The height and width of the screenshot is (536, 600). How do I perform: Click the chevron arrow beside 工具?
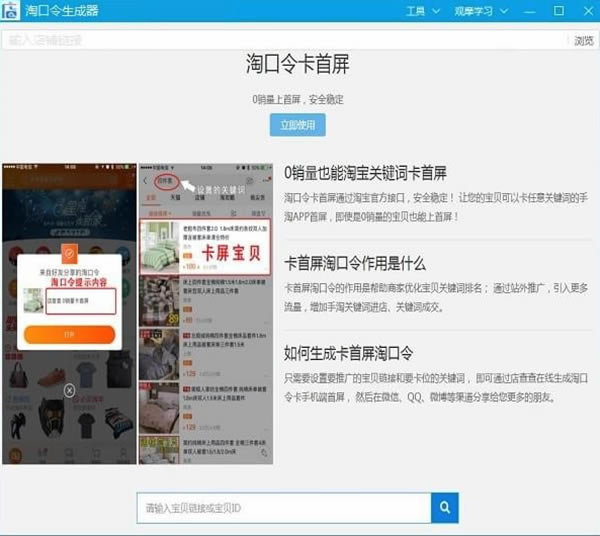point(436,11)
